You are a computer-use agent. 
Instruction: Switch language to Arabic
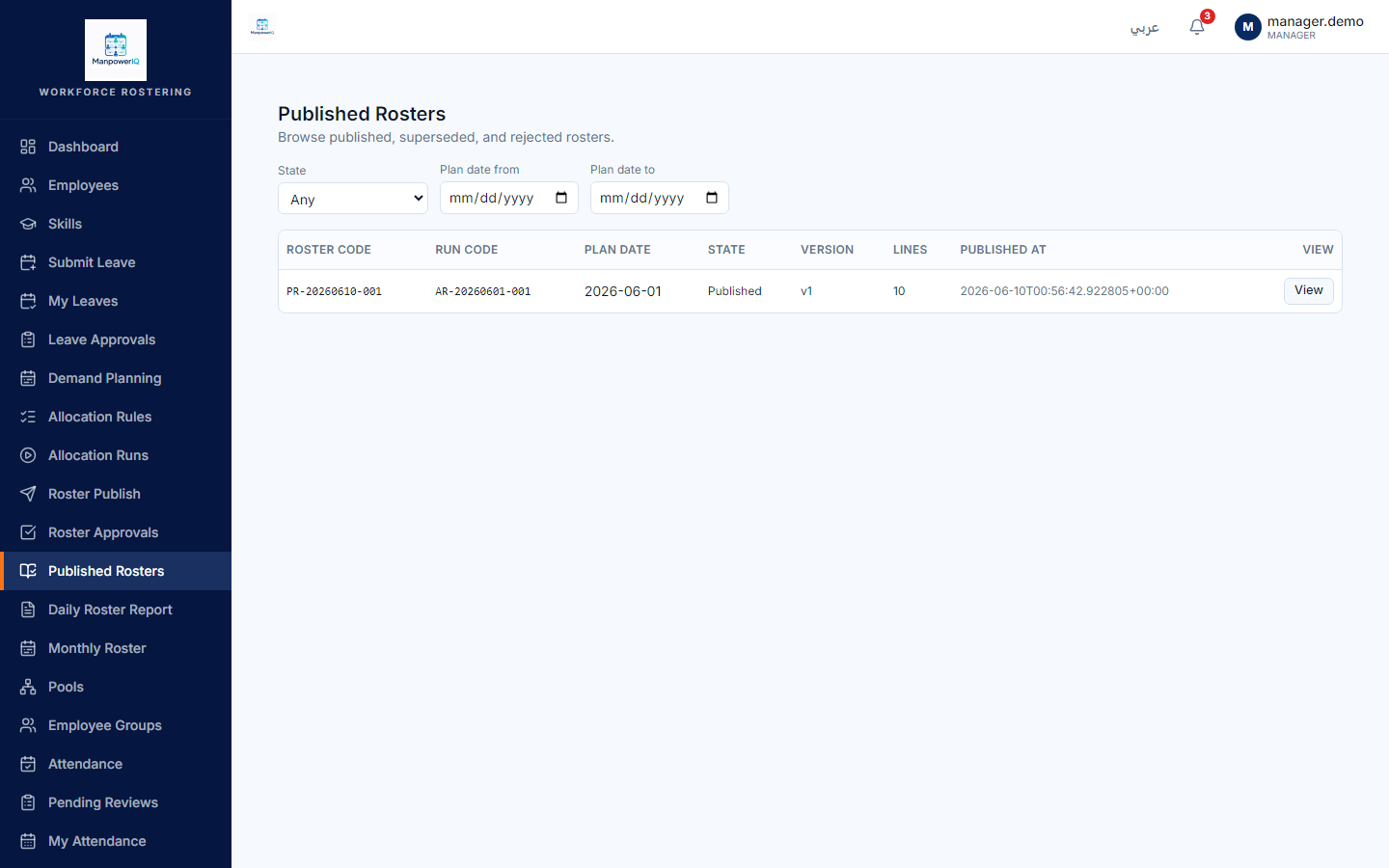1145,28
